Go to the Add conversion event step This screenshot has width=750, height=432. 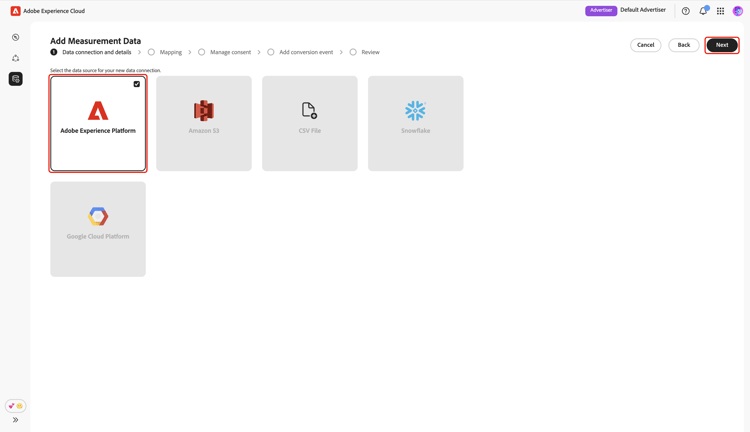click(300, 52)
